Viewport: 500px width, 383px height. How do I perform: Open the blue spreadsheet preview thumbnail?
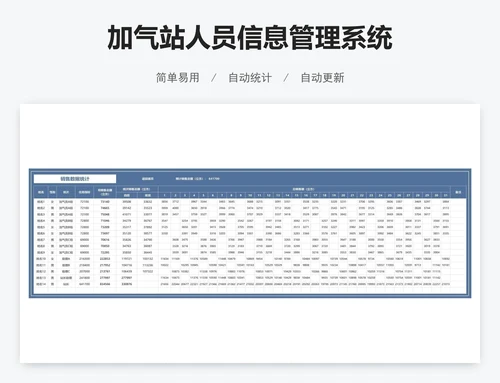pyautogui.click(x=250, y=233)
